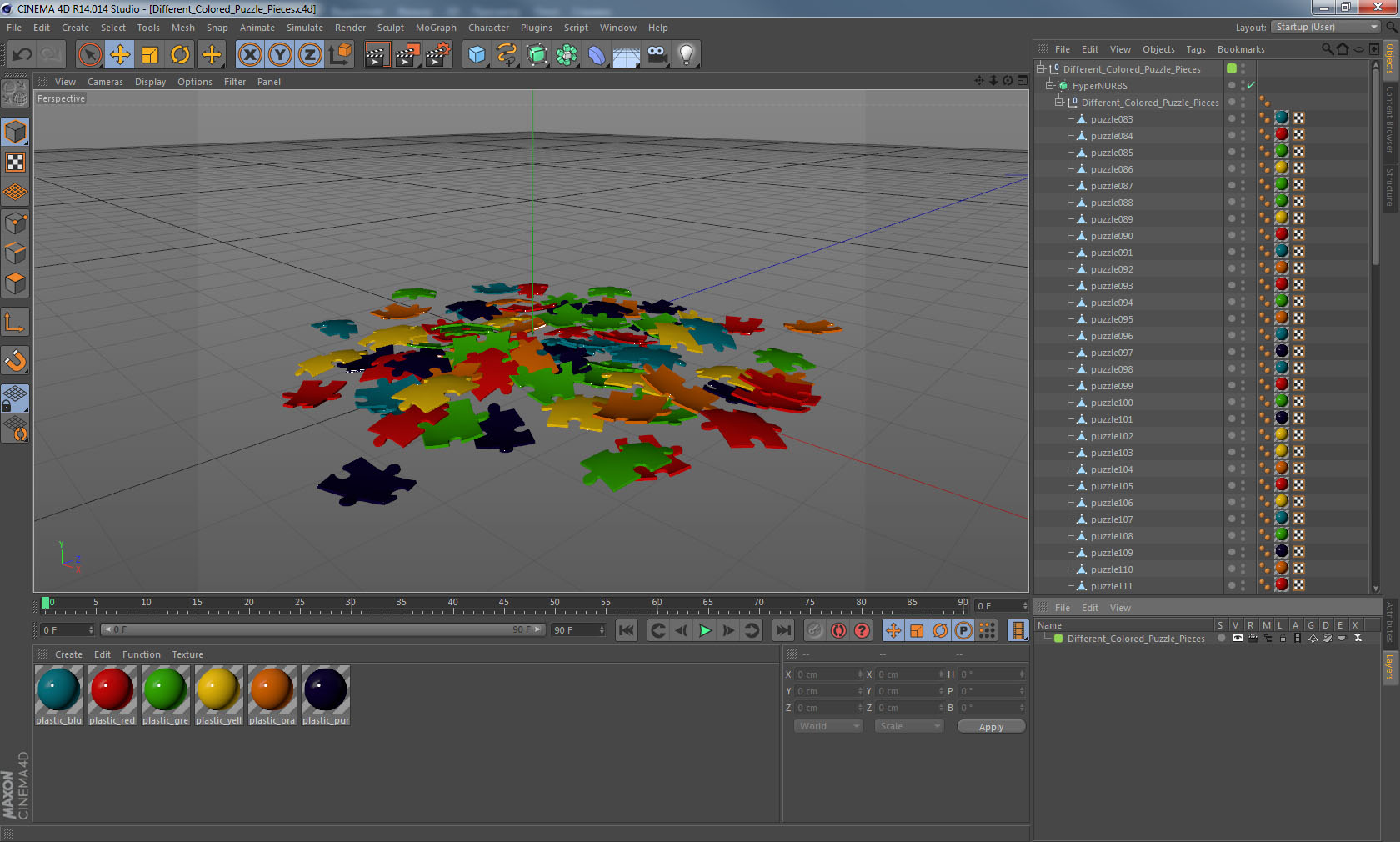Click the Apply button
This screenshot has height=842, width=1400.
(x=991, y=727)
